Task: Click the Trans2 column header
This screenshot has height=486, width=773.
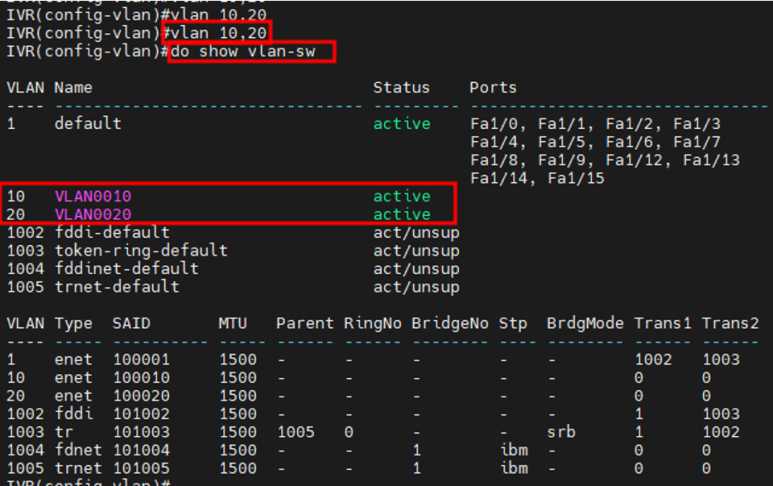Action: pos(730,323)
